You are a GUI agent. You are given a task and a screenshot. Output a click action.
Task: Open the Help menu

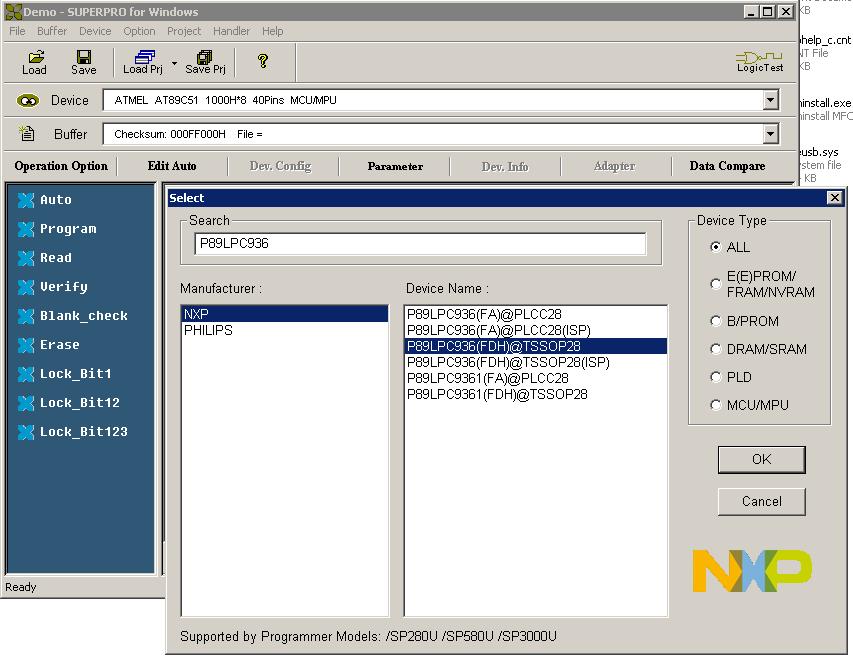[x=273, y=31]
